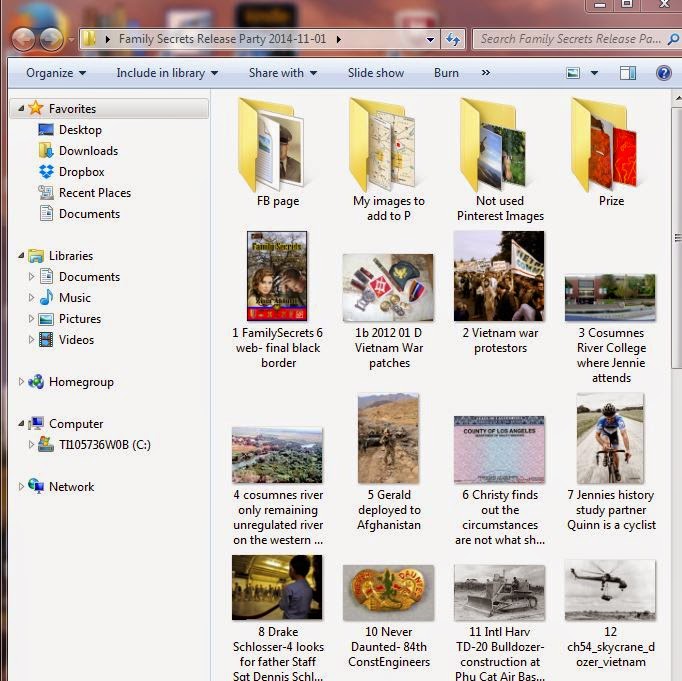Collapse the Favorites section

pyautogui.click(x=21, y=108)
